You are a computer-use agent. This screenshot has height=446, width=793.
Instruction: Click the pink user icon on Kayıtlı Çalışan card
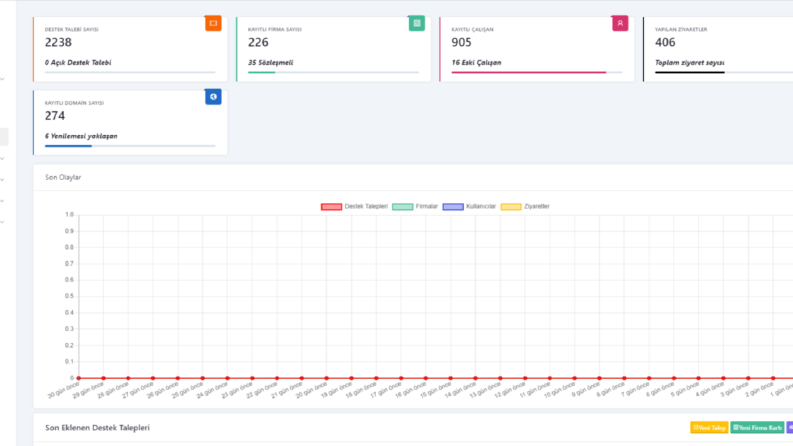(x=620, y=23)
